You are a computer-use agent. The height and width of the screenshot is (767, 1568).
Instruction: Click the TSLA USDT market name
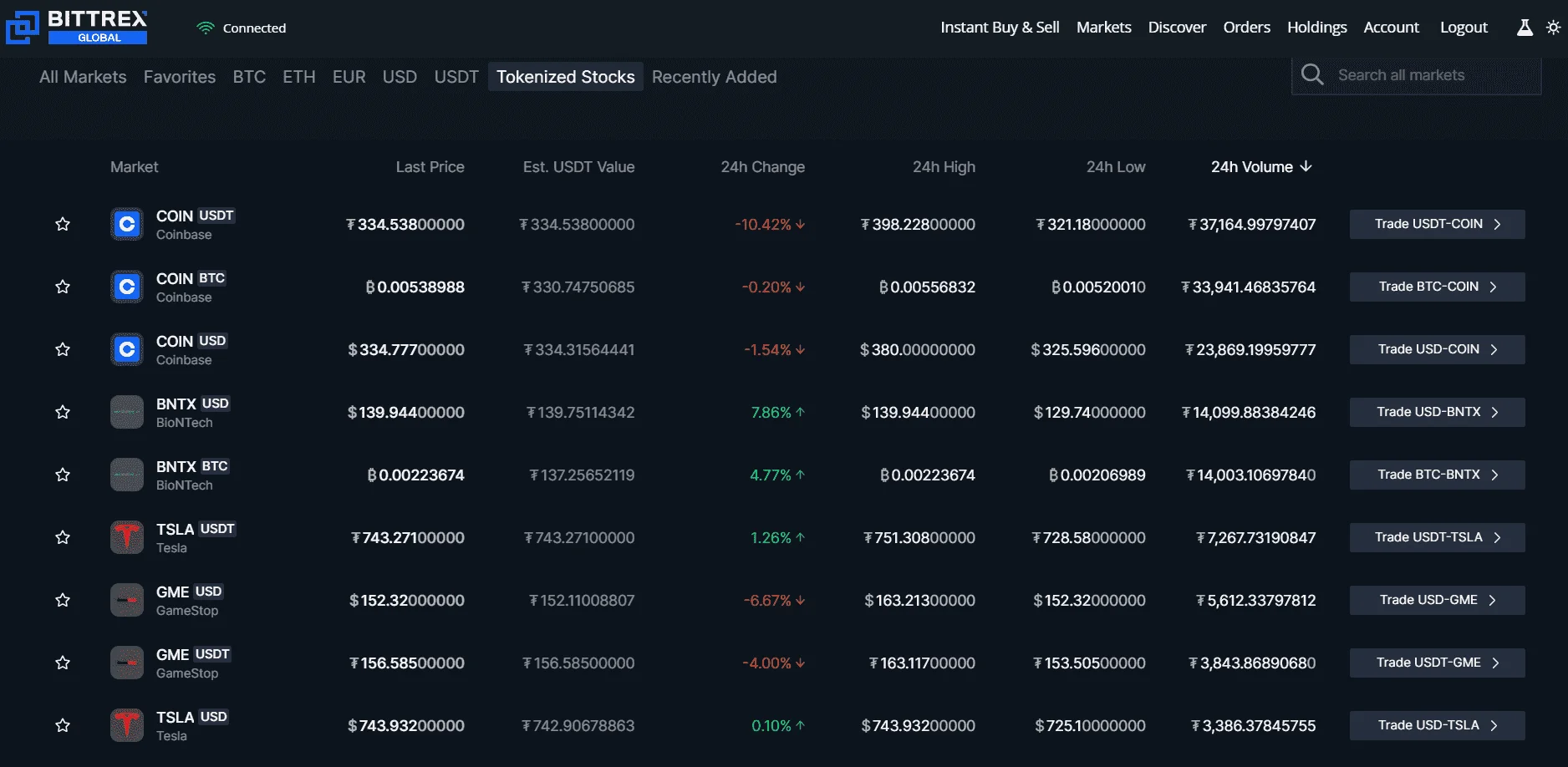coord(196,529)
